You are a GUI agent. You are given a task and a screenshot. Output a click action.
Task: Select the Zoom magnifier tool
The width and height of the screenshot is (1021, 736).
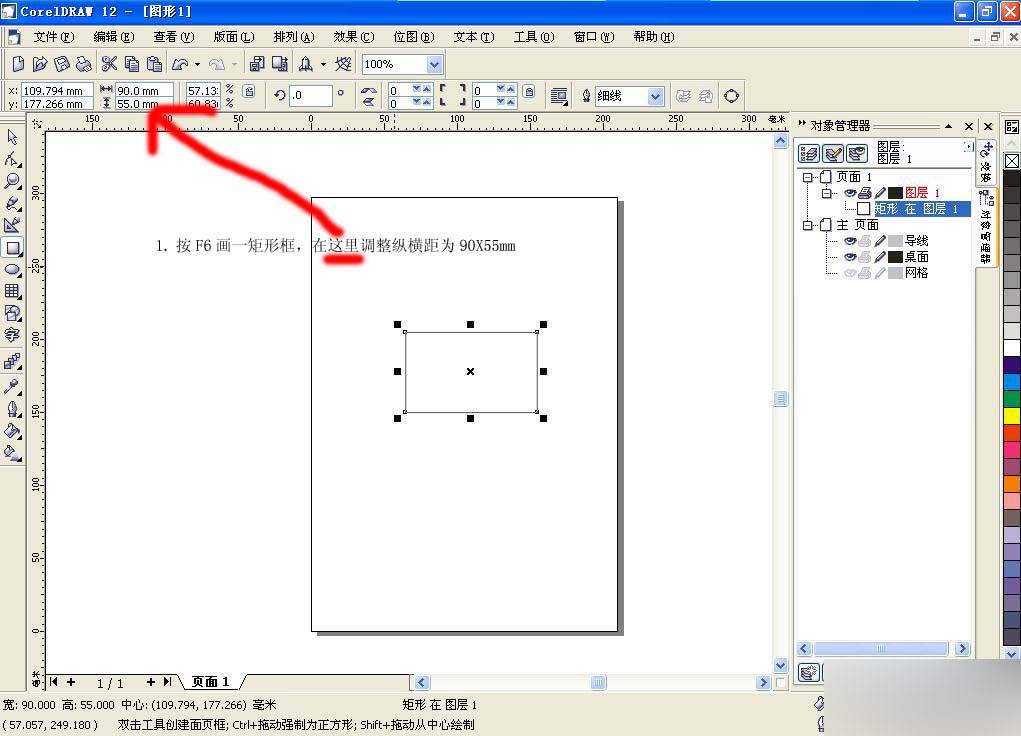point(12,181)
